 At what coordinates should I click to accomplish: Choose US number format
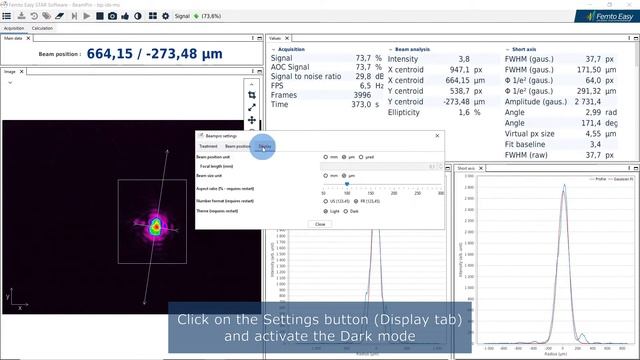coord(325,201)
